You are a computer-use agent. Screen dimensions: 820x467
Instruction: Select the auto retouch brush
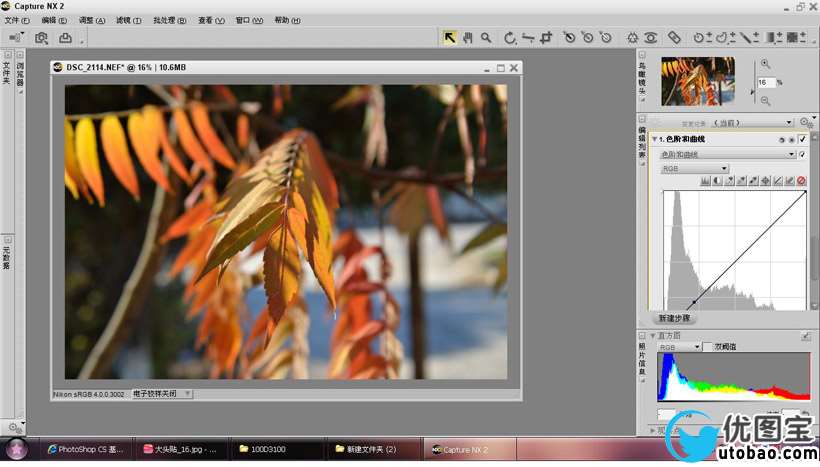(x=674, y=38)
